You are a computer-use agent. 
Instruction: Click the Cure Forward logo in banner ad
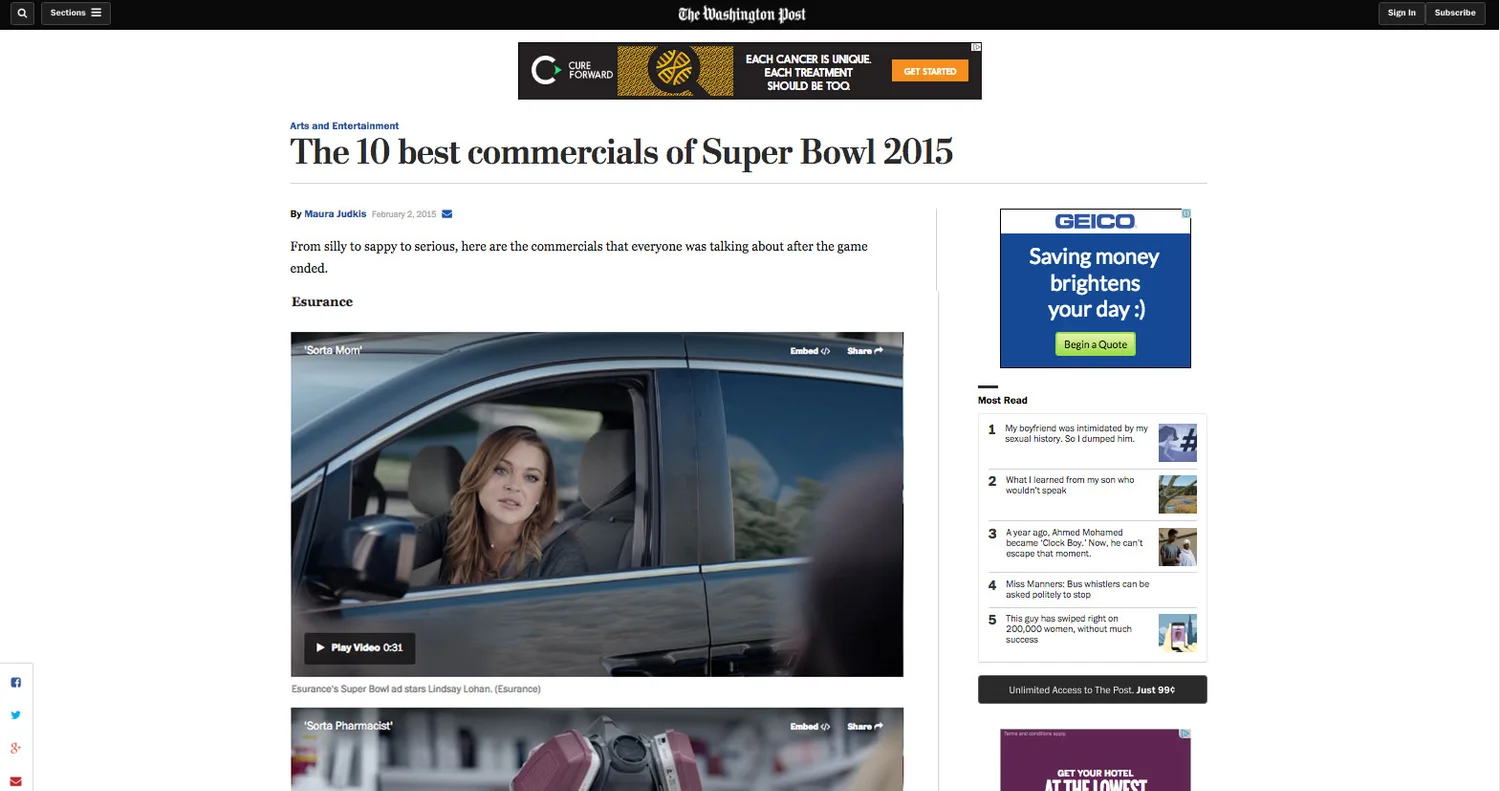(572, 71)
